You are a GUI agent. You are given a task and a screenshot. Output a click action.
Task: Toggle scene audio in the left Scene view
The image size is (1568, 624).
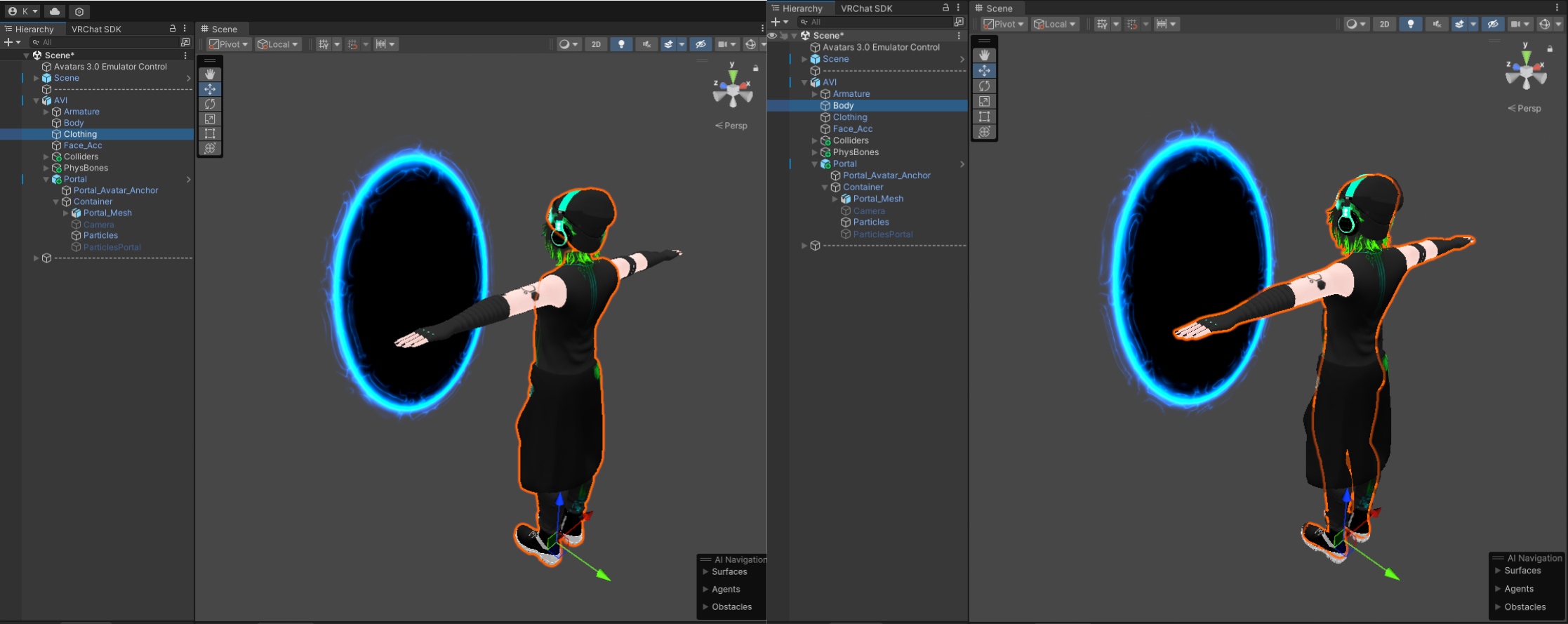tap(646, 44)
